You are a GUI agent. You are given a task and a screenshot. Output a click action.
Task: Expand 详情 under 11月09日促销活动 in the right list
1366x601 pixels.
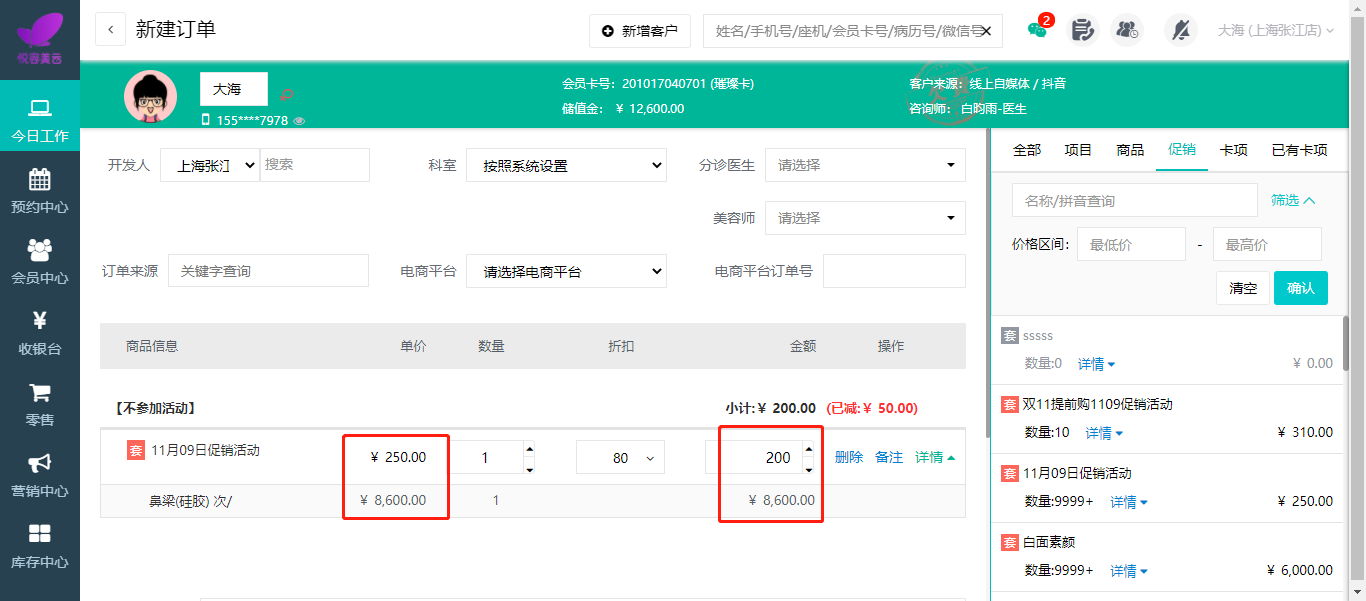[x=1129, y=502]
